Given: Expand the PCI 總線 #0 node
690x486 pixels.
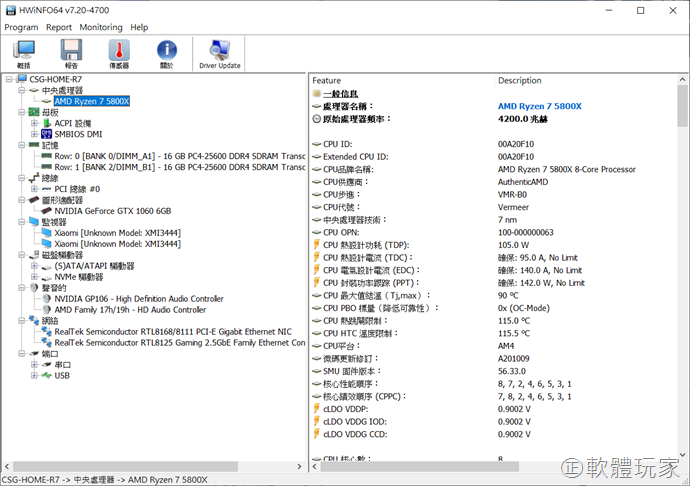Looking at the screenshot, I should tap(35, 188).
